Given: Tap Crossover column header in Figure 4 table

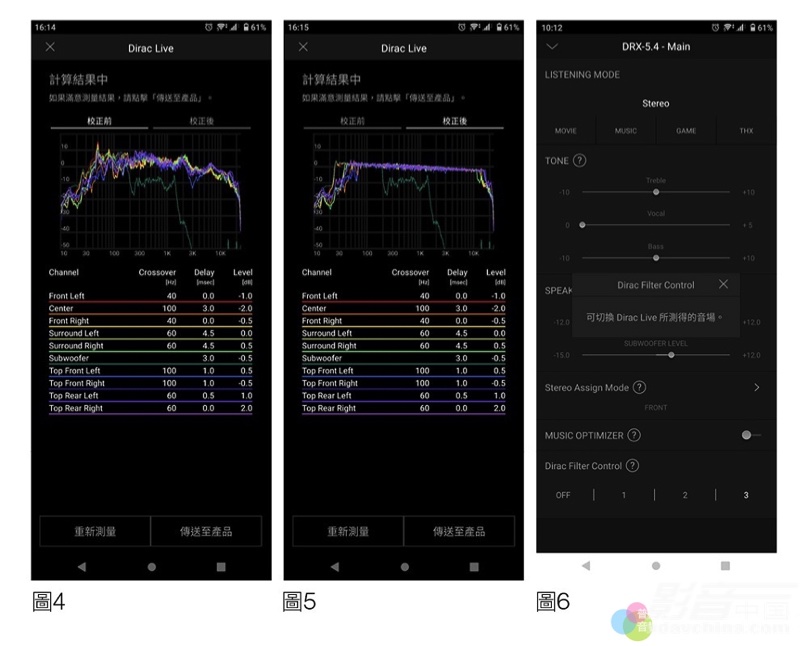Looking at the screenshot, I should (x=157, y=275).
